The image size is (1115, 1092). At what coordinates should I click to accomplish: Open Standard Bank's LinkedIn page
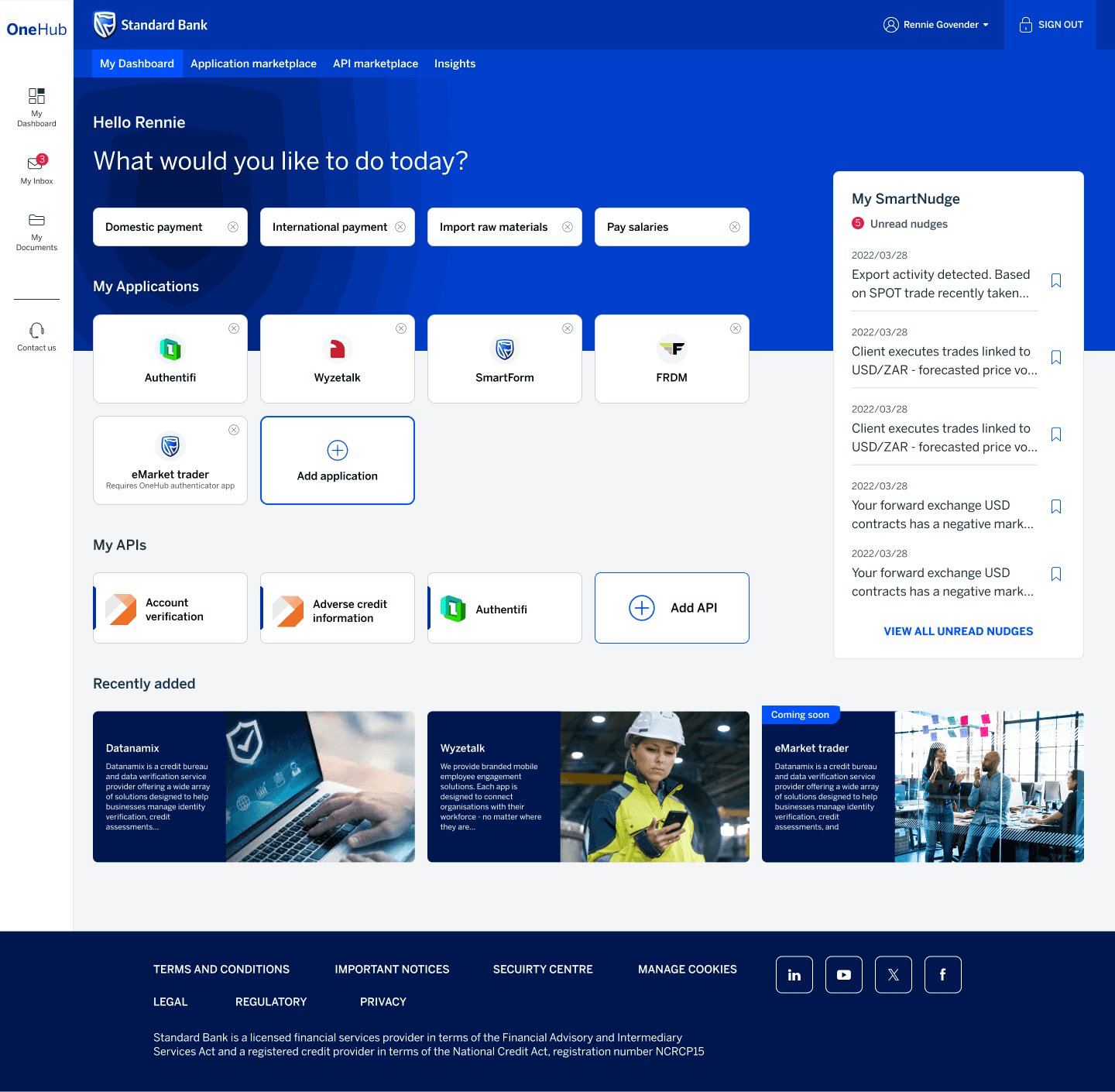[x=794, y=974]
